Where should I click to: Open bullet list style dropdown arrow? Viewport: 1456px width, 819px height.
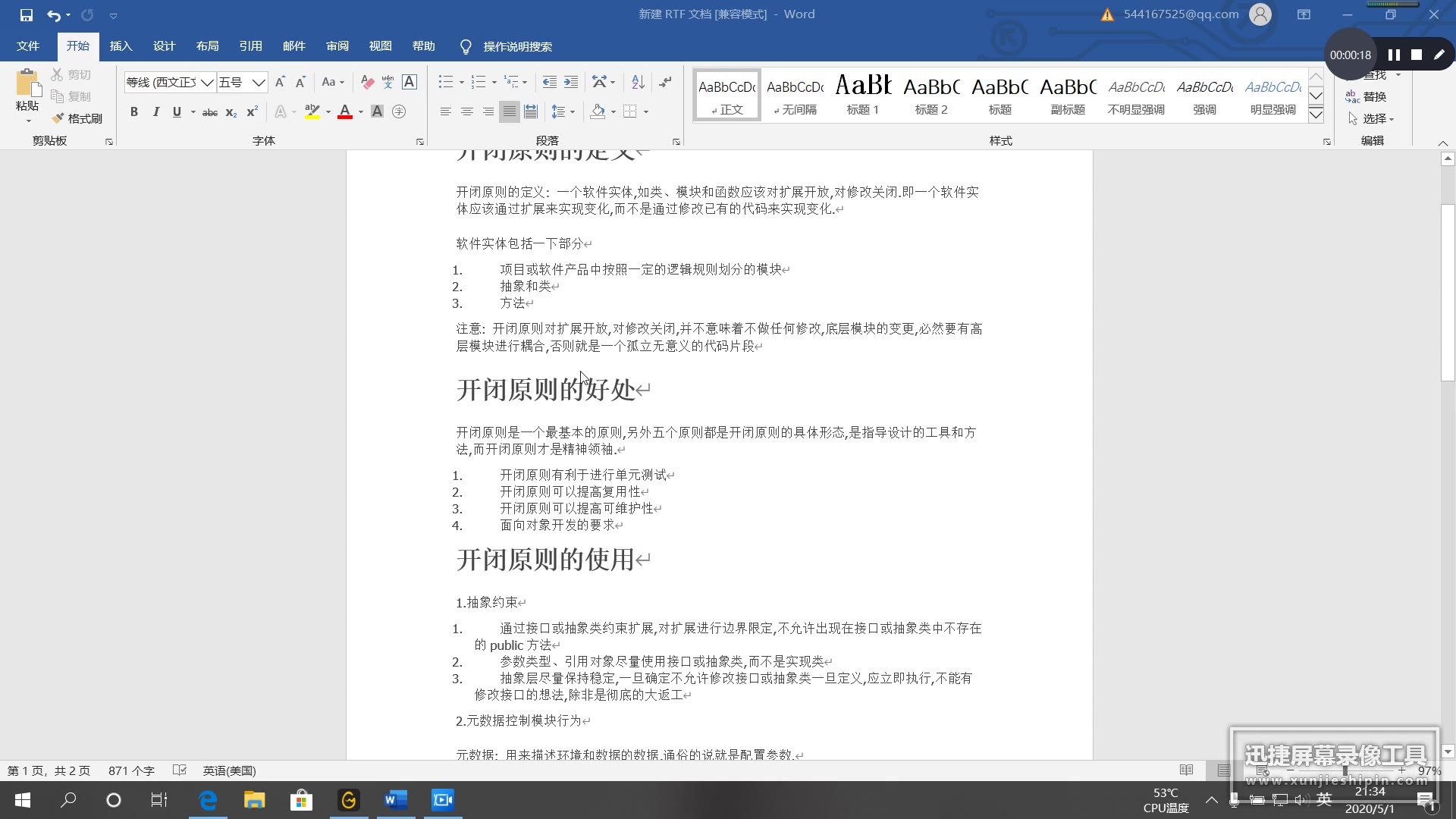(x=461, y=82)
